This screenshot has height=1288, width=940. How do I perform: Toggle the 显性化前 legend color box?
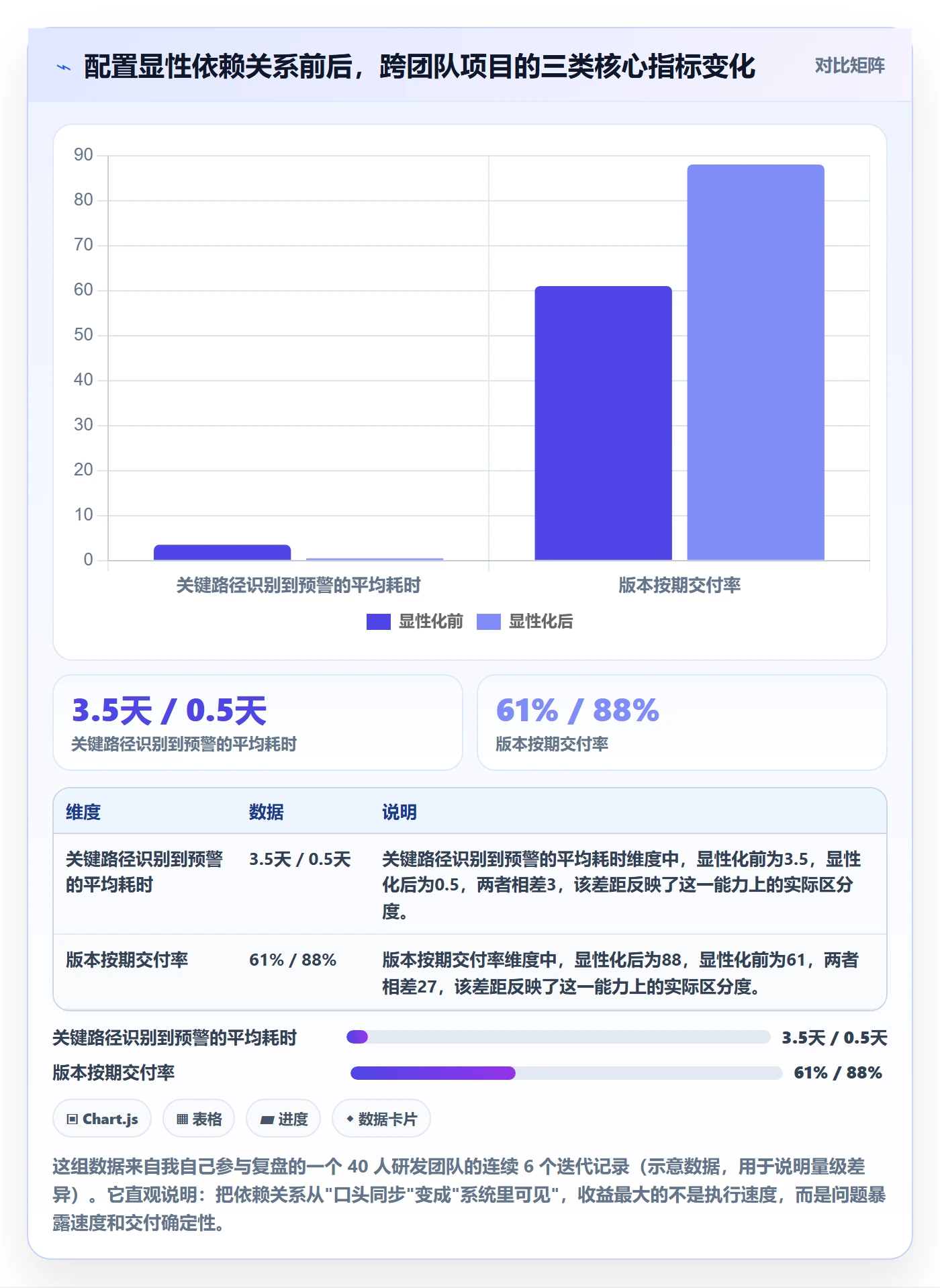point(378,622)
